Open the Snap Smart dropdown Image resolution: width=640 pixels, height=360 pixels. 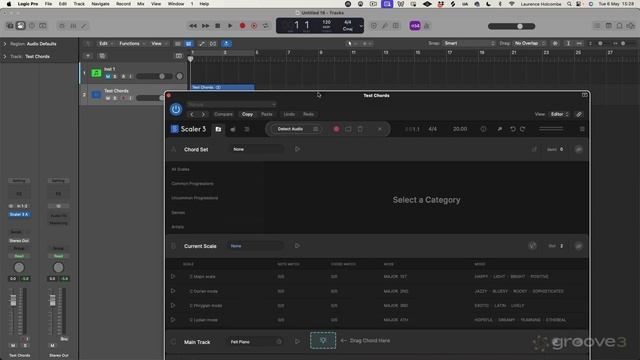point(469,43)
